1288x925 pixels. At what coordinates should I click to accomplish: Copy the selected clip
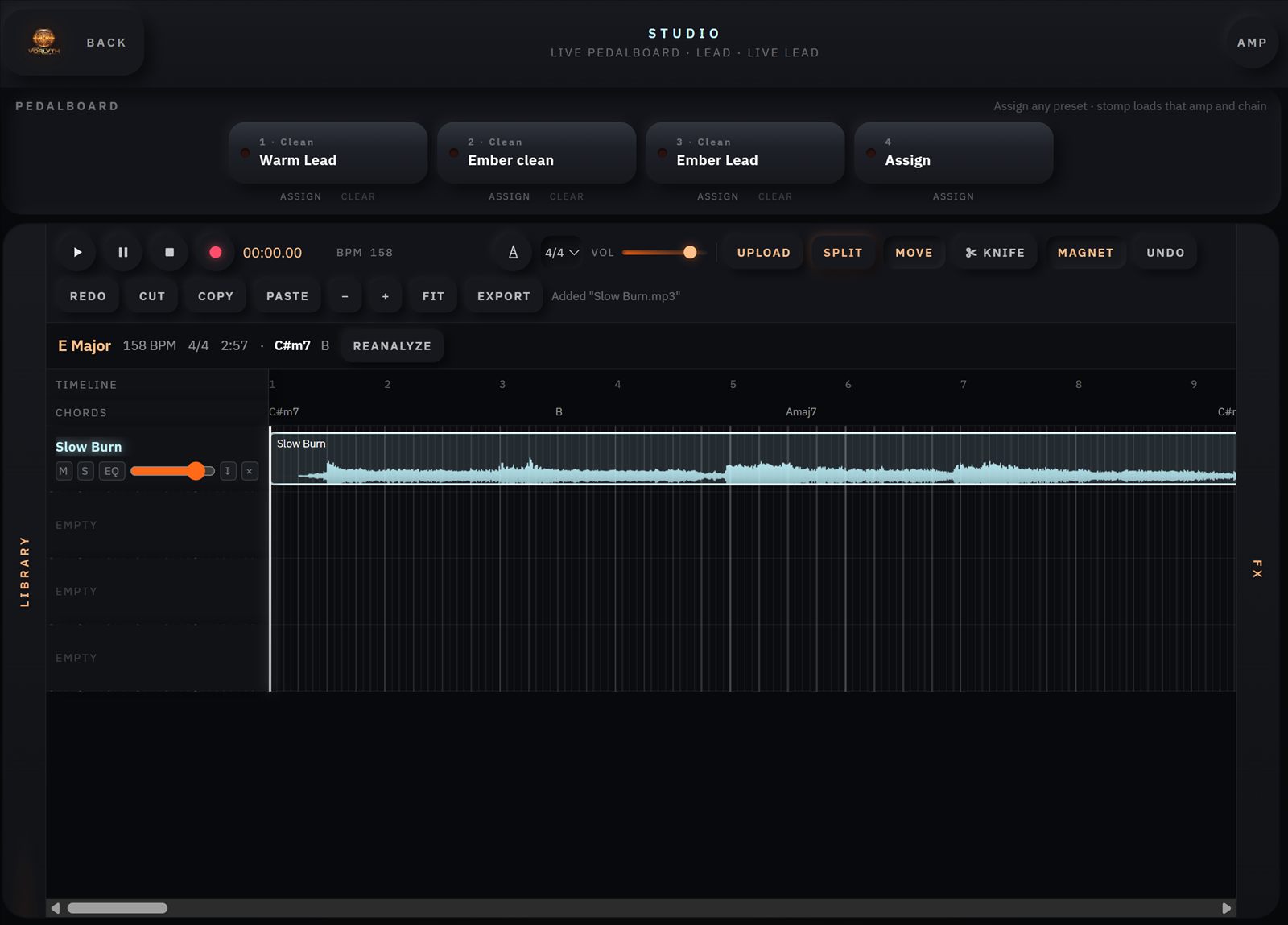coord(215,296)
